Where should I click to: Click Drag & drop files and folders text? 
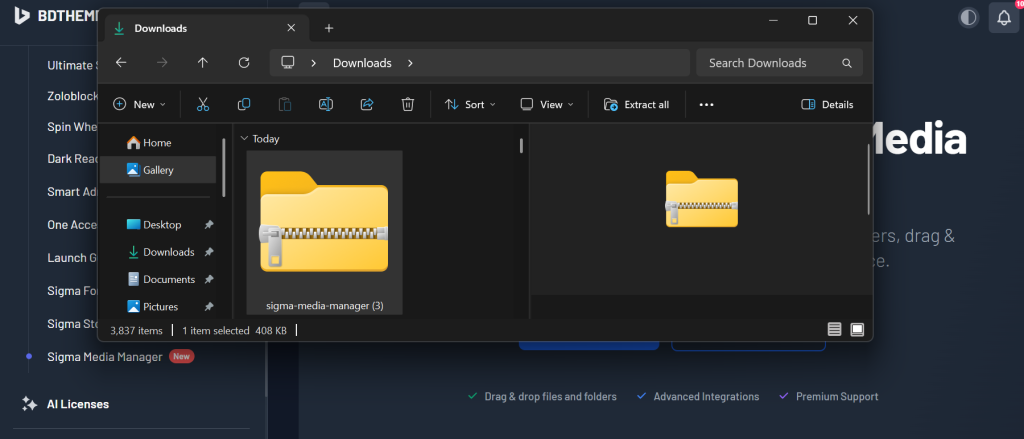tap(550, 397)
